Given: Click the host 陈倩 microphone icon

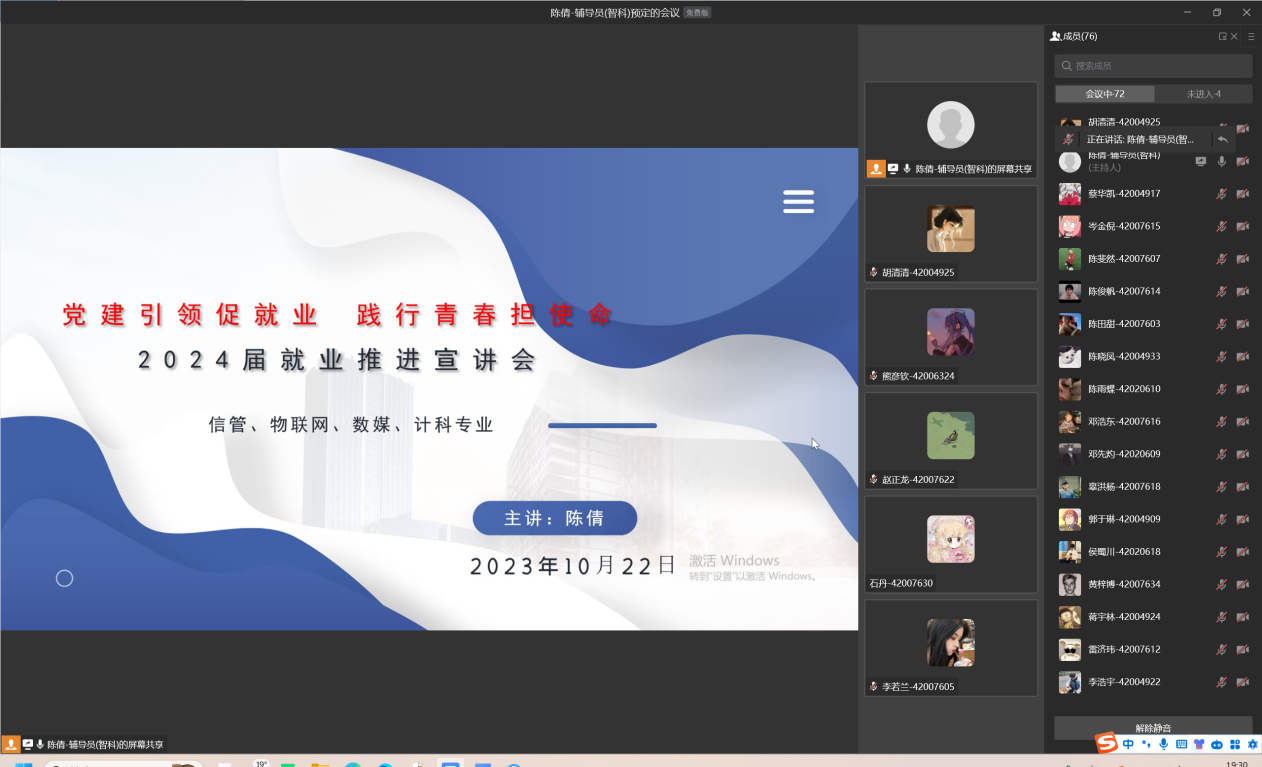Looking at the screenshot, I should (1221, 161).
